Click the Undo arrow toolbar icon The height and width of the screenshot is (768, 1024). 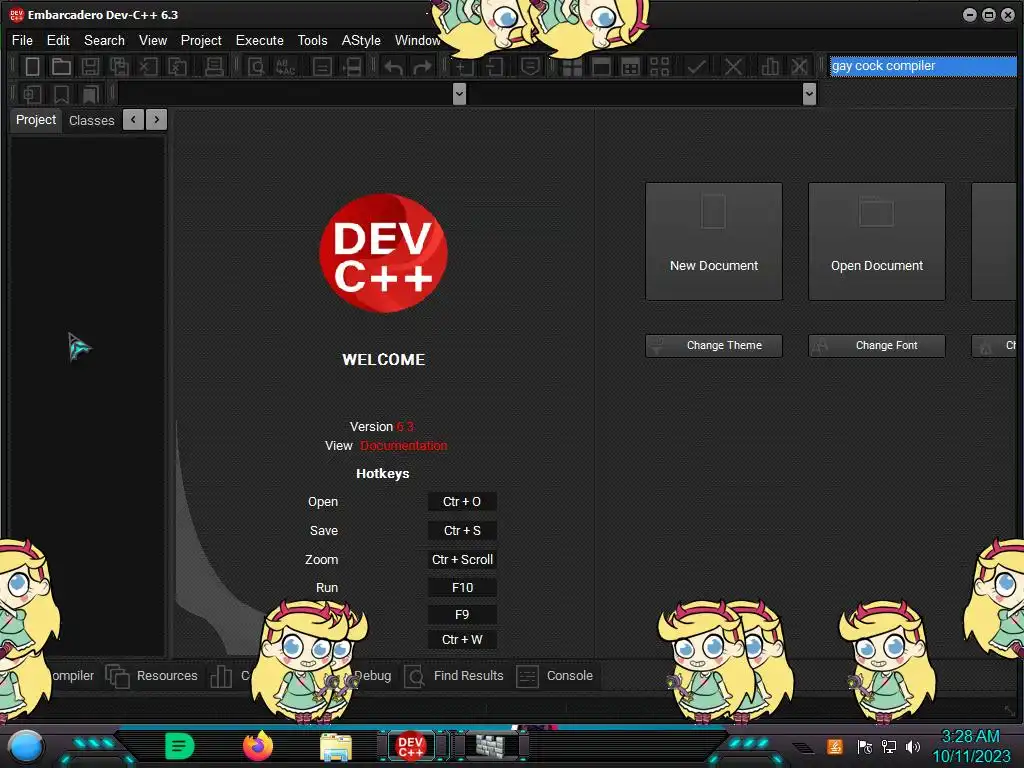click(393, 67)
